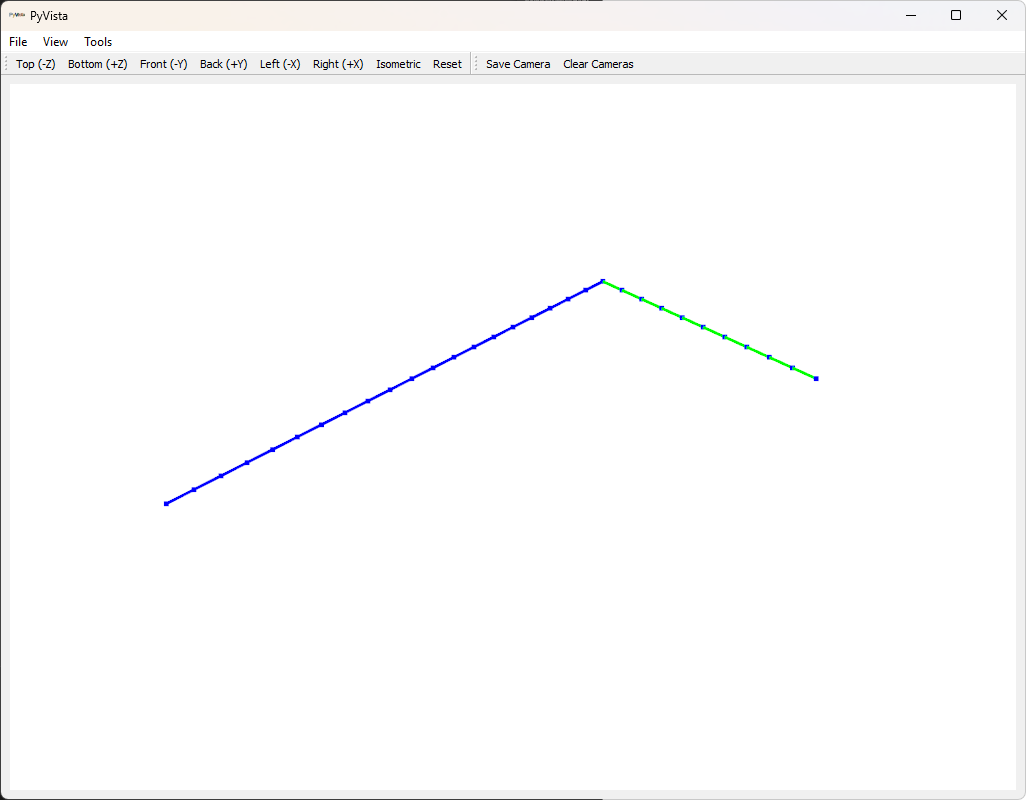Click the vertex where the two lines meet
The height and width of the screenshot is (800, 1026).
(x=602, y=281)
